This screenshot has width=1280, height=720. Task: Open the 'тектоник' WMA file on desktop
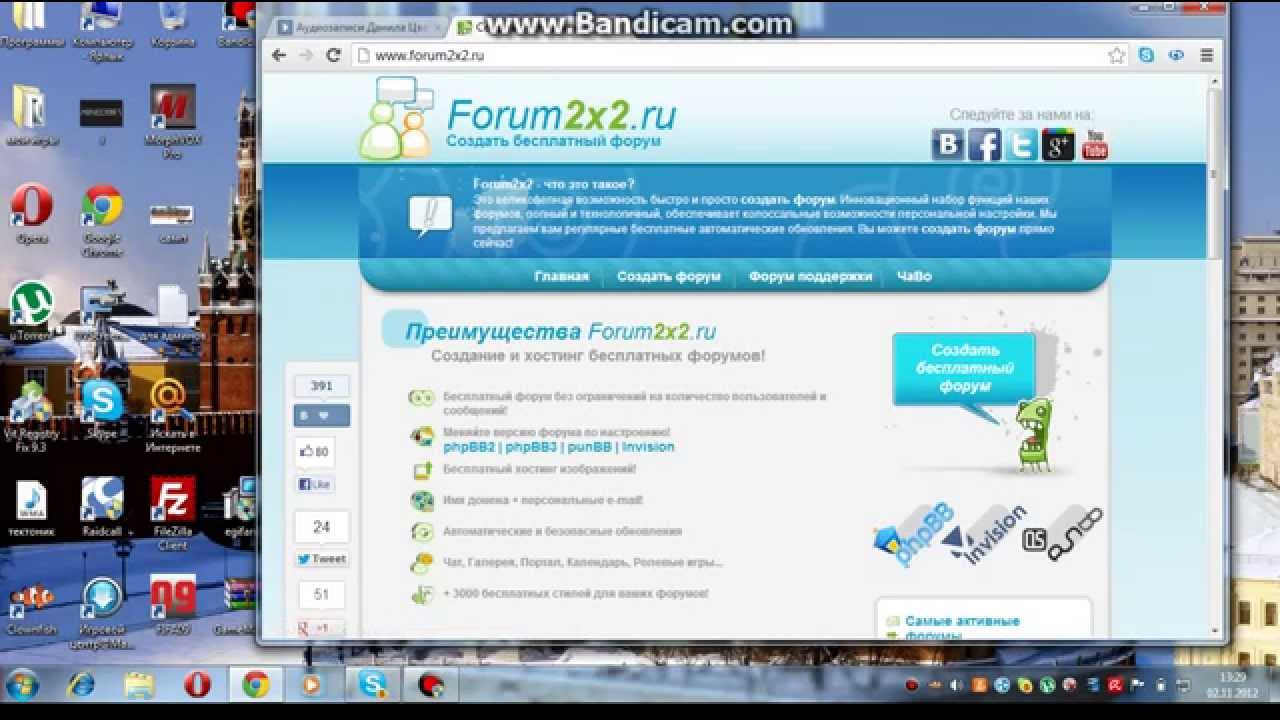32,508
